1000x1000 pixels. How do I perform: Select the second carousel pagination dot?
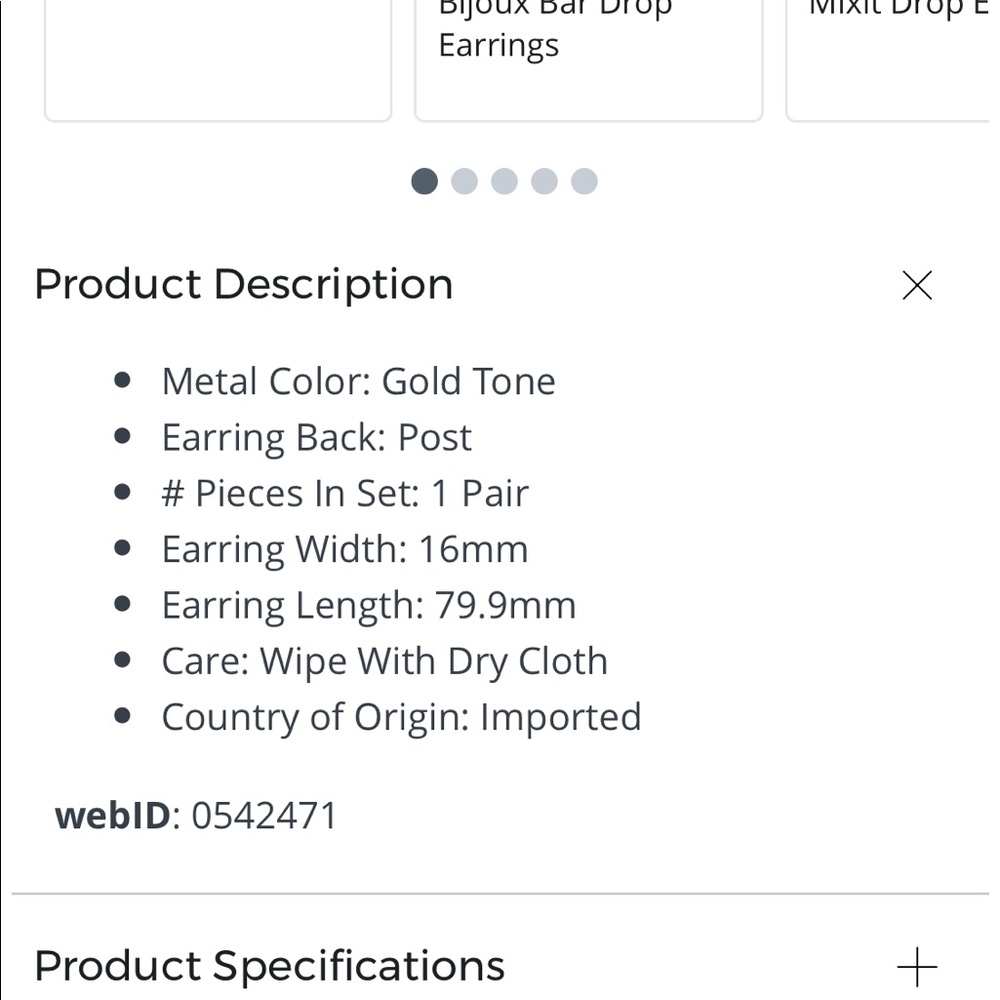(465, 181)
